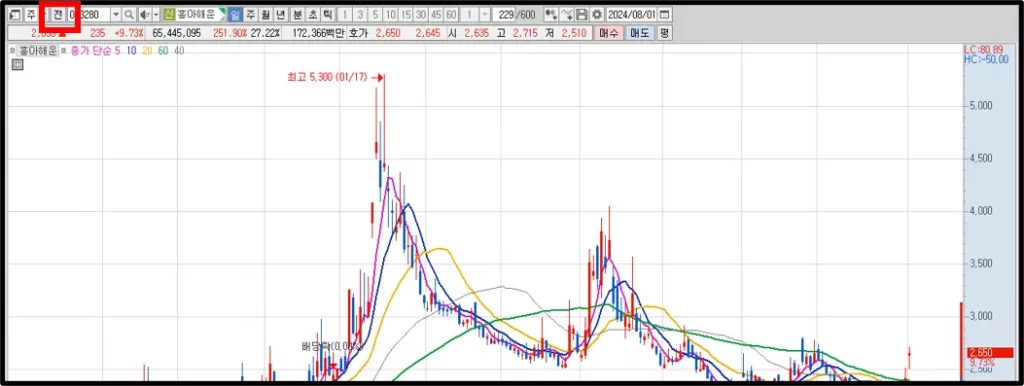Choose the 10 interval button

390,14
